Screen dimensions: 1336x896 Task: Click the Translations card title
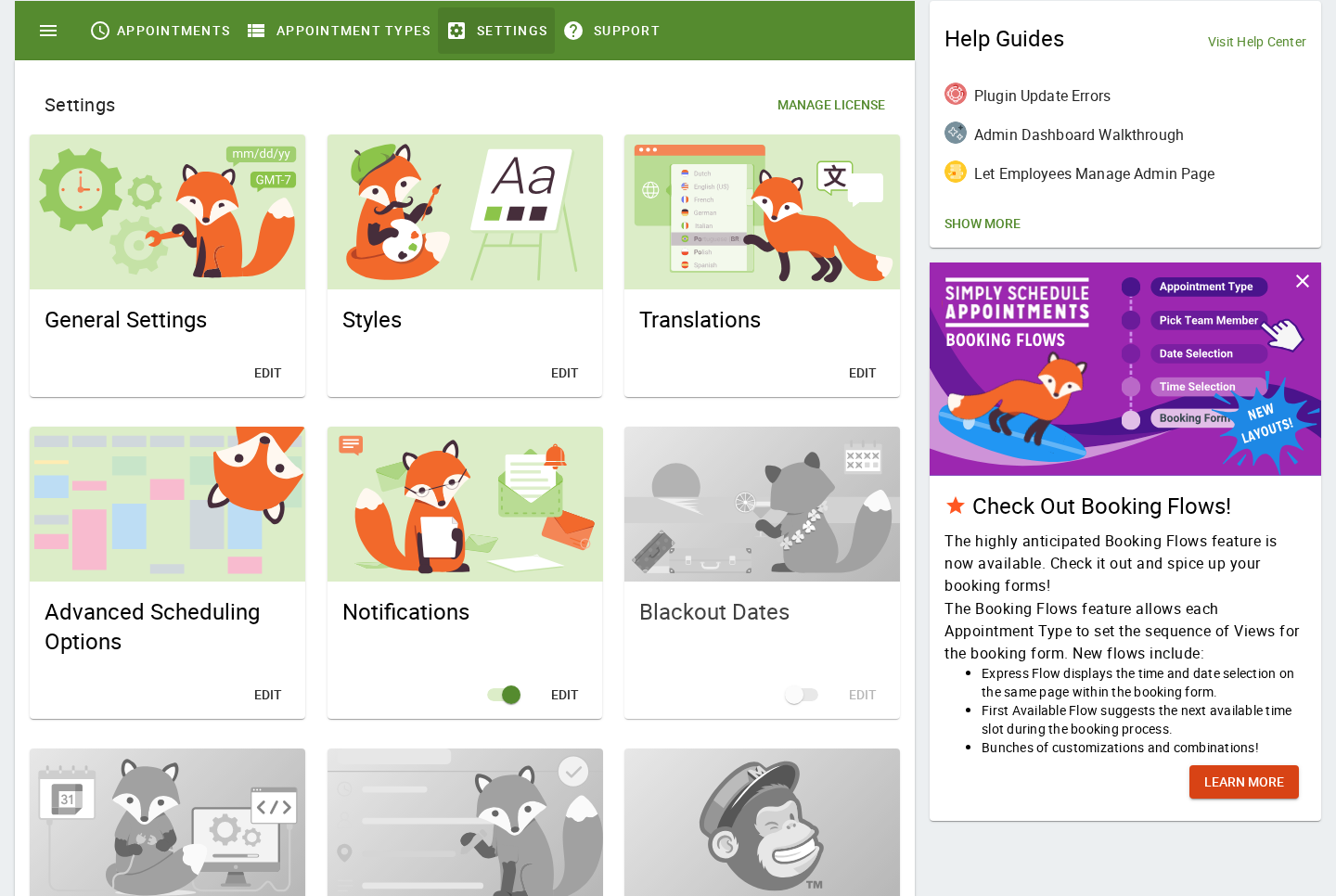[x=700, y=320]
